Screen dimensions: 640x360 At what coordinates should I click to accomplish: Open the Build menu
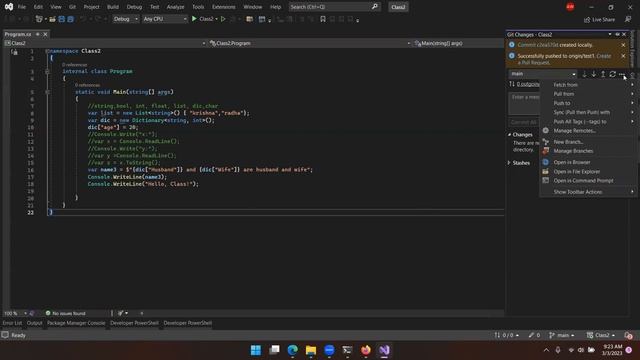click(x=113, y=7)
